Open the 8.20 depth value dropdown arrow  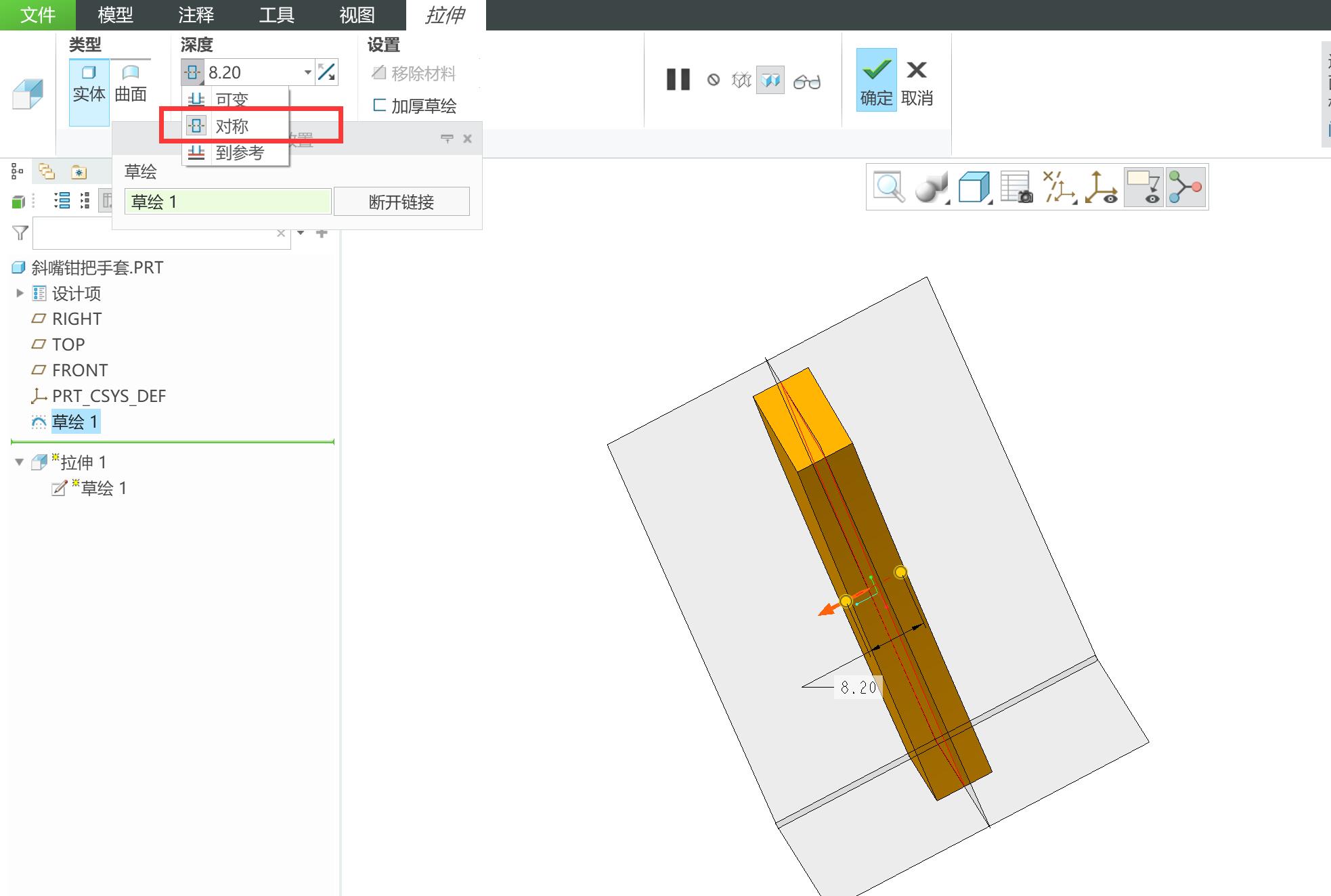coord(307,72)
